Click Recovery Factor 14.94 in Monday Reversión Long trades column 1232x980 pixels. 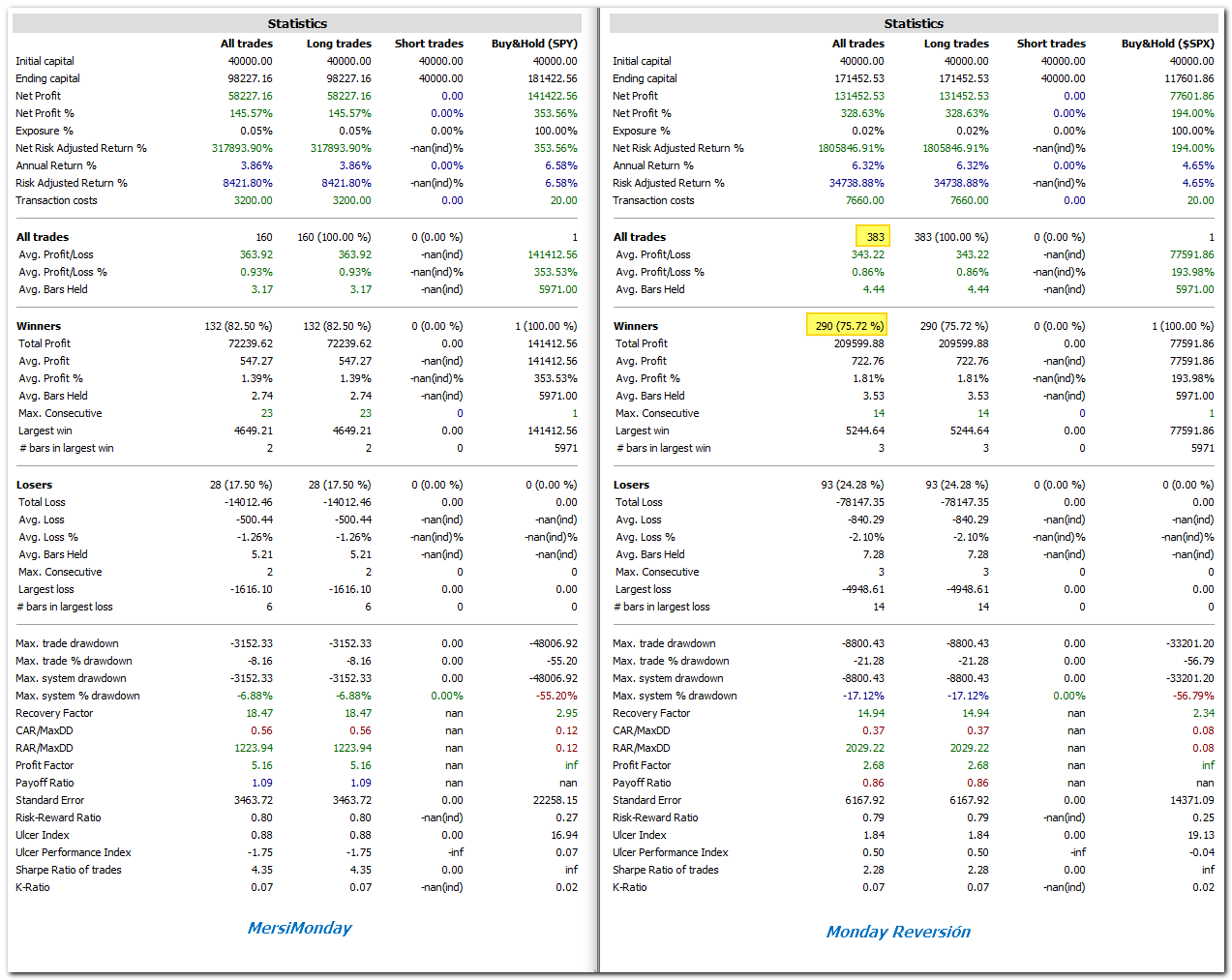tap(976, 713)
